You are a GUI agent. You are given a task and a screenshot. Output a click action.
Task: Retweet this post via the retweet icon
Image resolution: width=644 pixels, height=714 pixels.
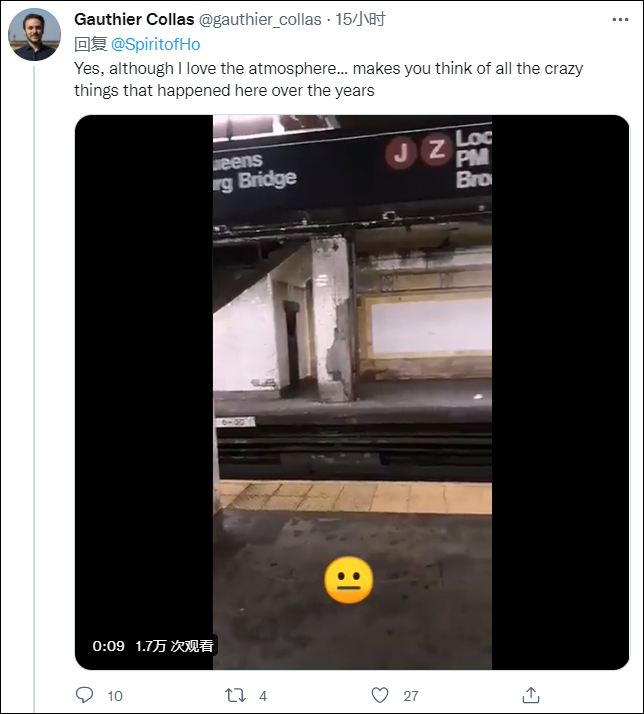pyautogui.click(x=235, y=695)
